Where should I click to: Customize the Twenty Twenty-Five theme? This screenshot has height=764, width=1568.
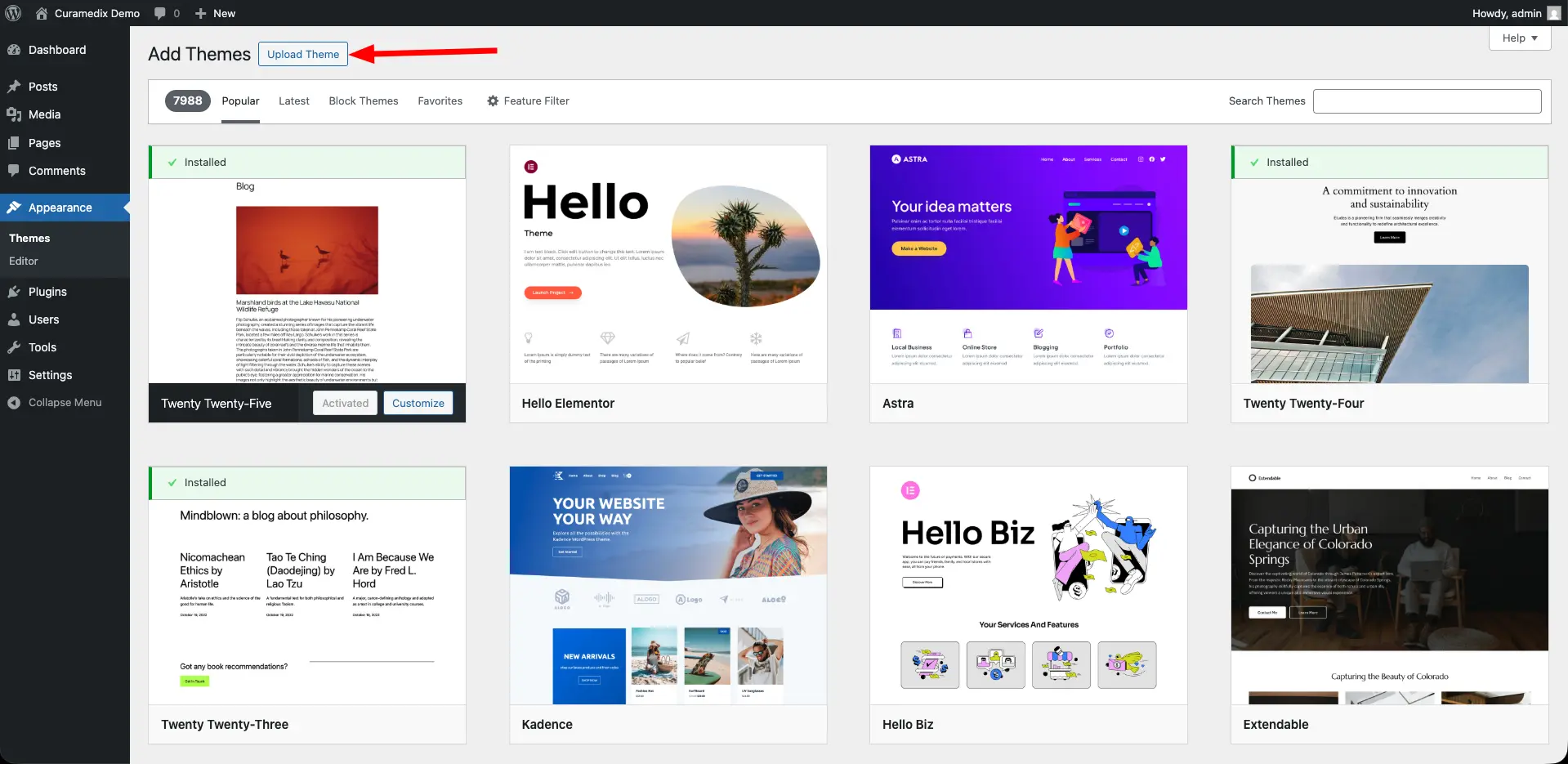(418, 402)
